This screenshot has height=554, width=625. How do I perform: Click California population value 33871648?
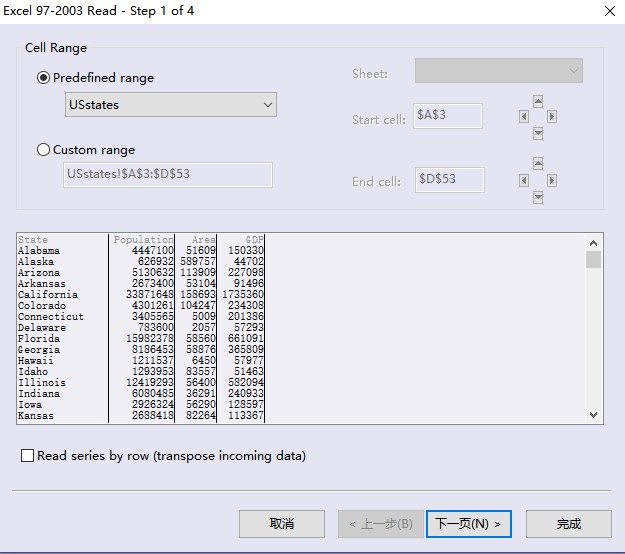pyautogui.click(x=150, y=295)
